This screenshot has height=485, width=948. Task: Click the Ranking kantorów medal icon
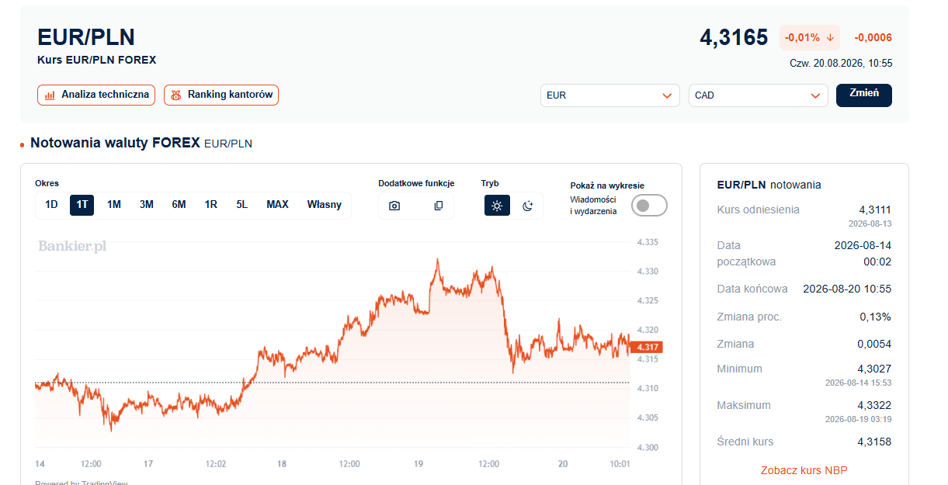point(176,95)
